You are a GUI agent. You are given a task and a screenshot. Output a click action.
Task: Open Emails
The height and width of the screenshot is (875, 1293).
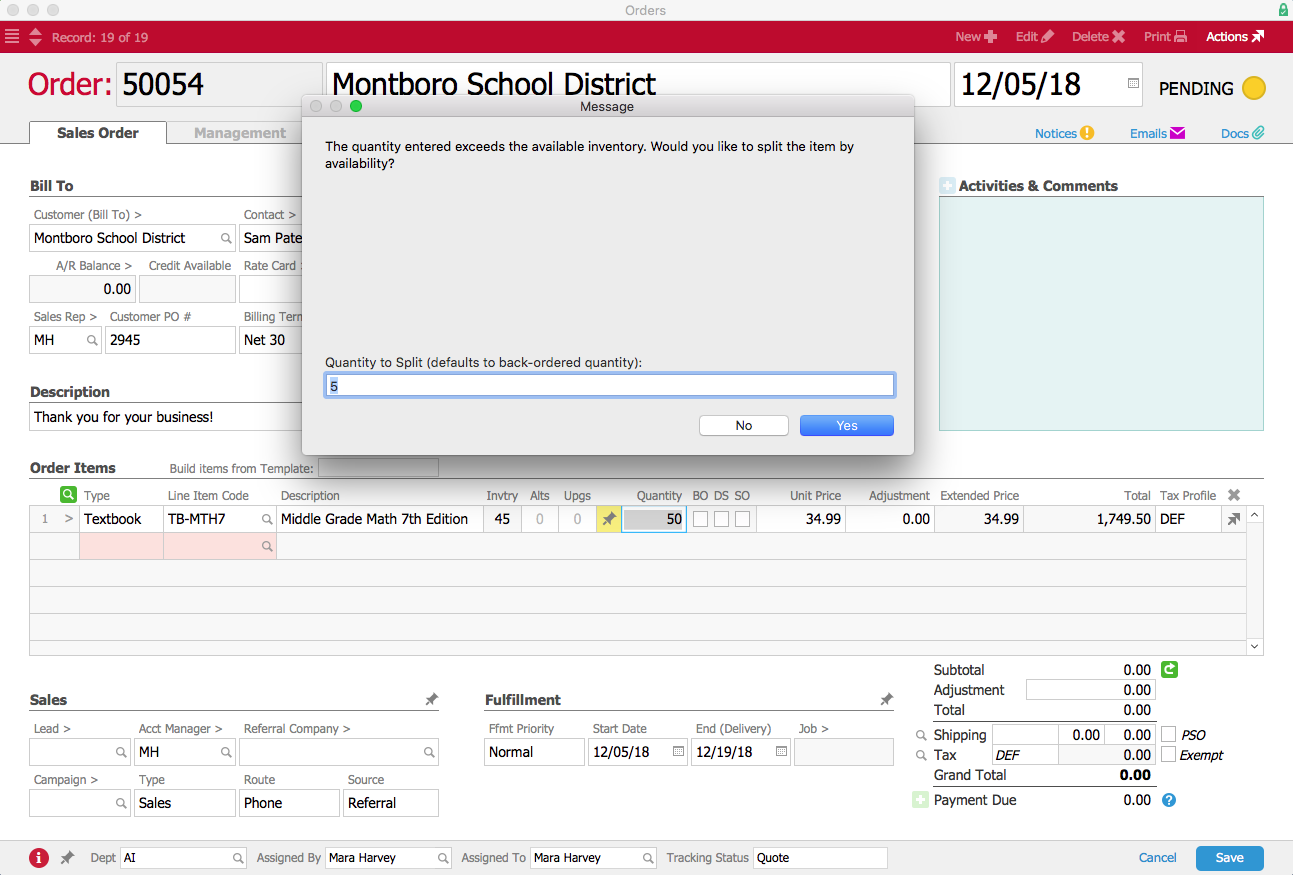coord(1157,133)
